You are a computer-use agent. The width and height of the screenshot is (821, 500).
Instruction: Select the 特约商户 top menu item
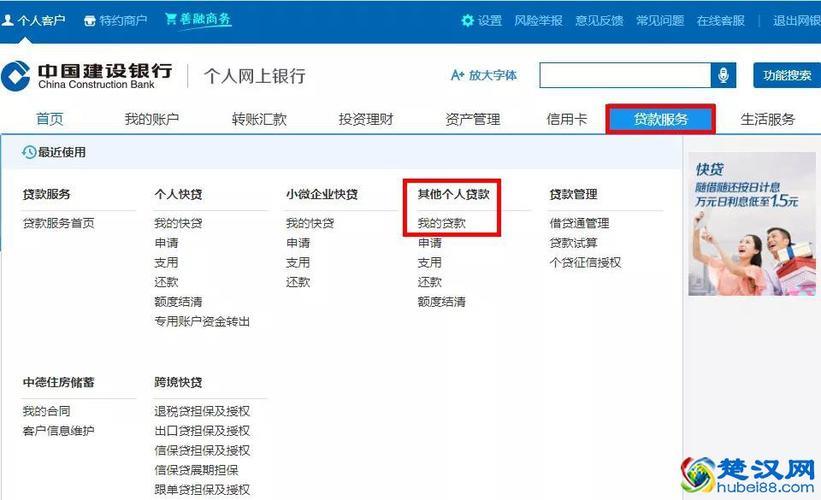tap(115, 21)
